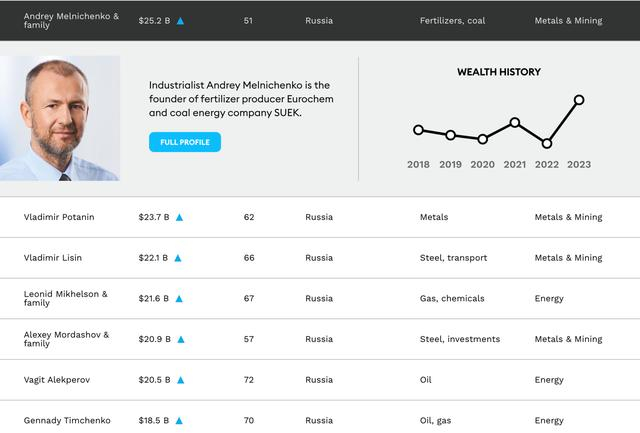Click up arrow next to $20.5 B
The width and height of the screenshot is (640, 433).
179,380
